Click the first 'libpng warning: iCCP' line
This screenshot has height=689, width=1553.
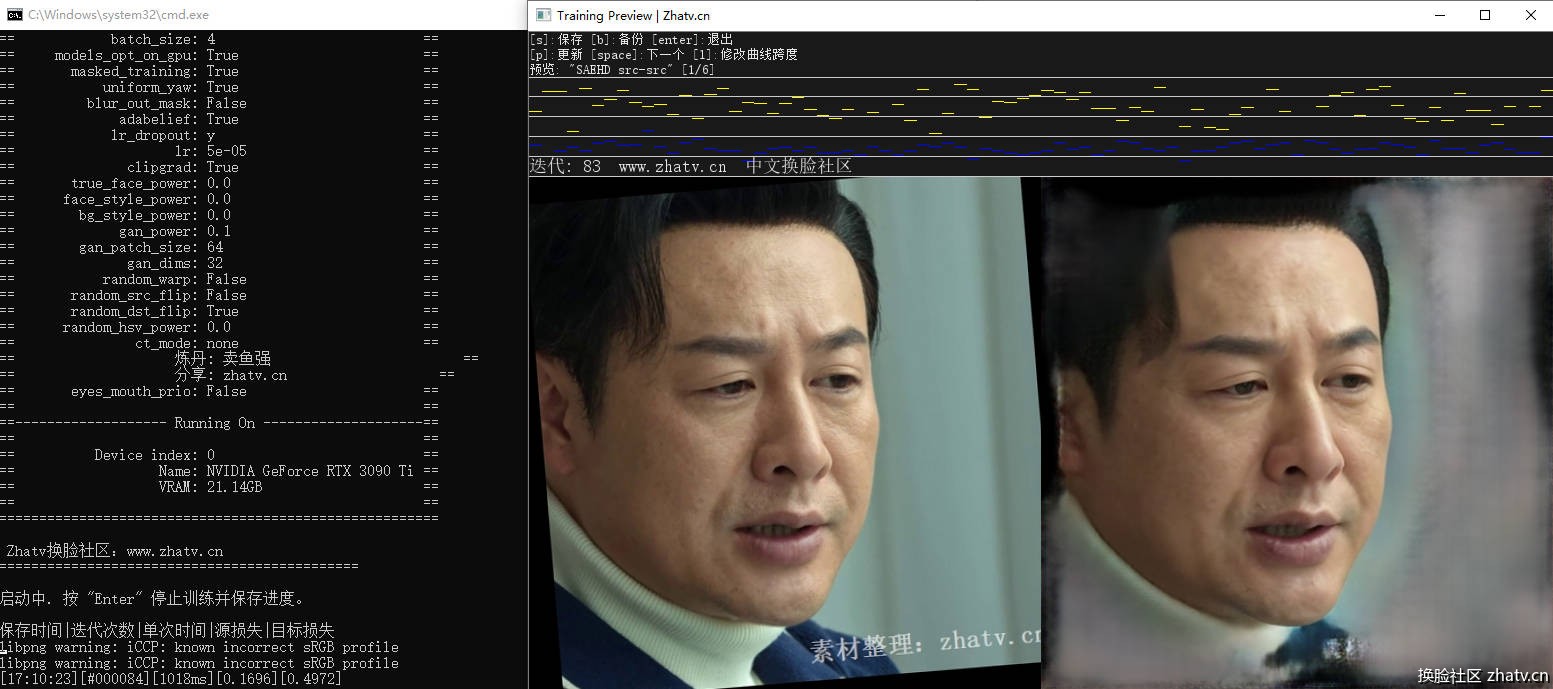click(199, 647)
